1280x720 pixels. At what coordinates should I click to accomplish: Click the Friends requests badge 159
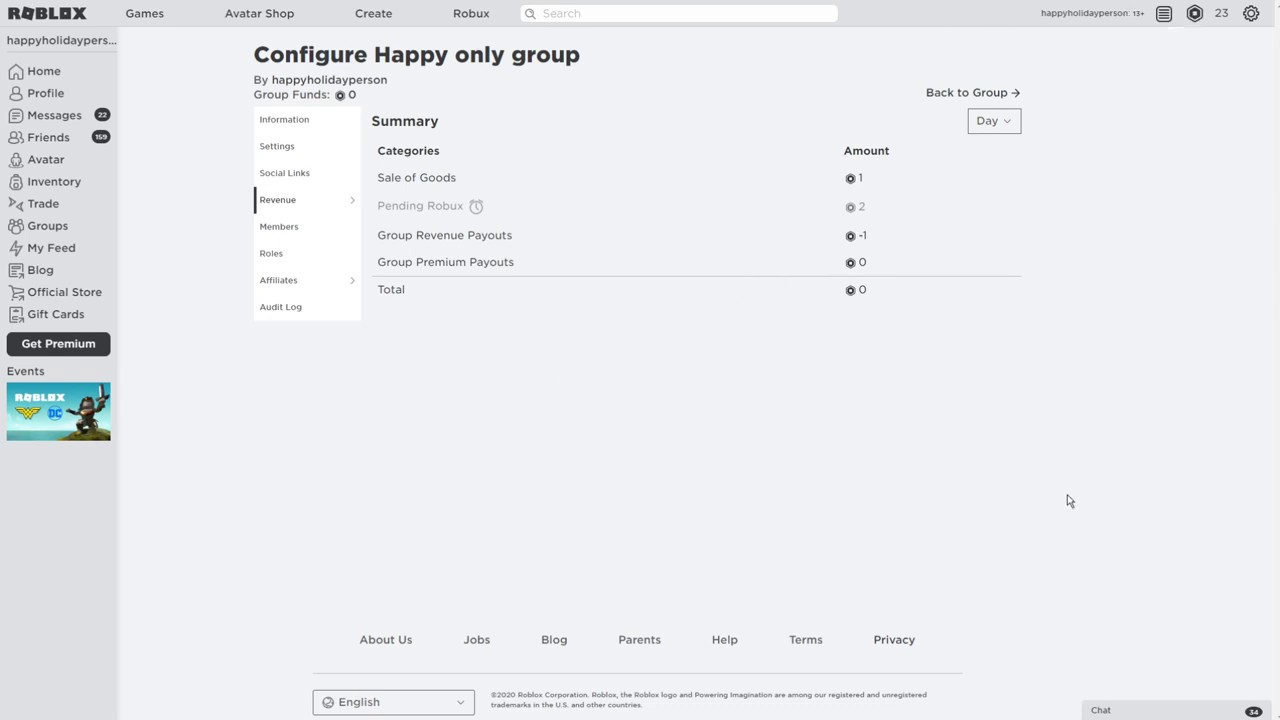[x=101, y=137]
